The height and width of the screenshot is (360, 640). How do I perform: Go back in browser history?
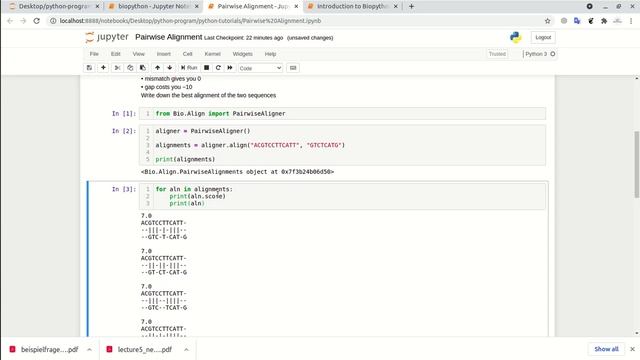(10, 21)
